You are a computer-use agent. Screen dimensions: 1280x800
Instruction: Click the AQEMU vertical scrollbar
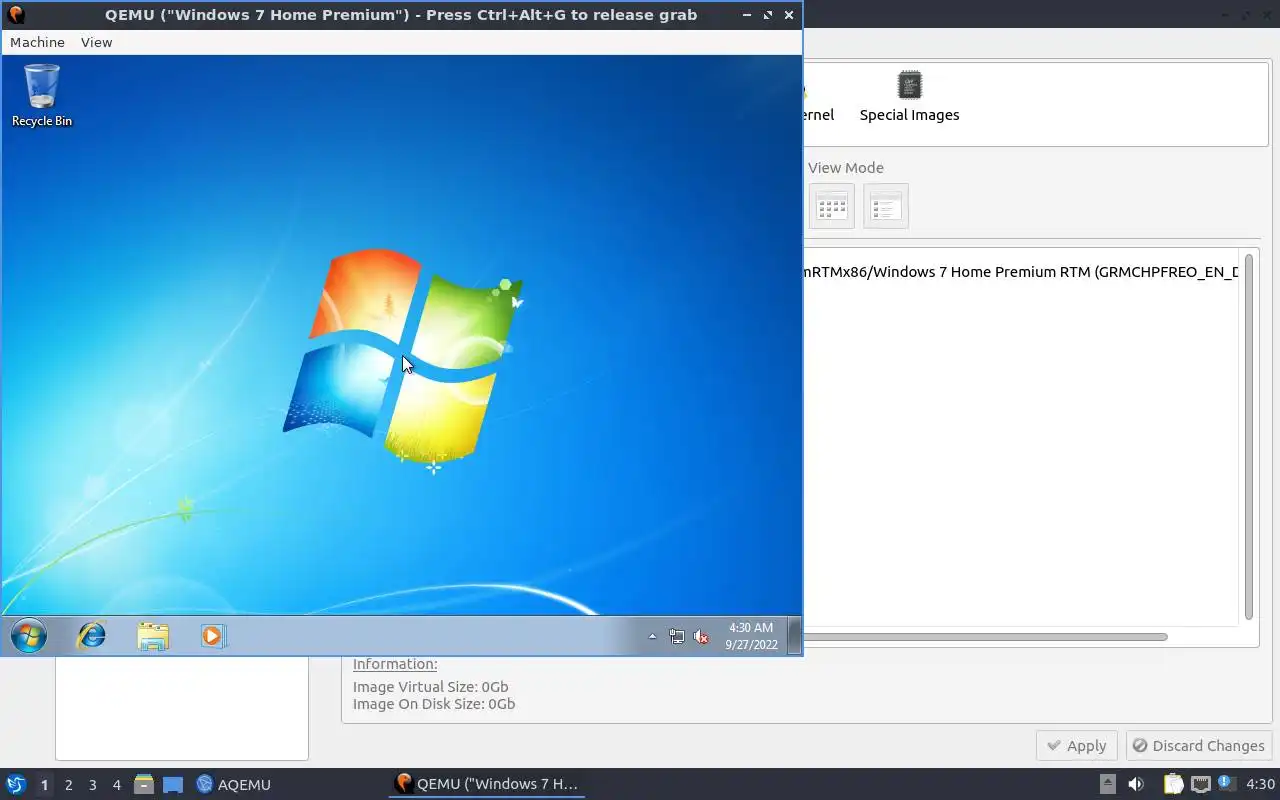[1249, 436]
